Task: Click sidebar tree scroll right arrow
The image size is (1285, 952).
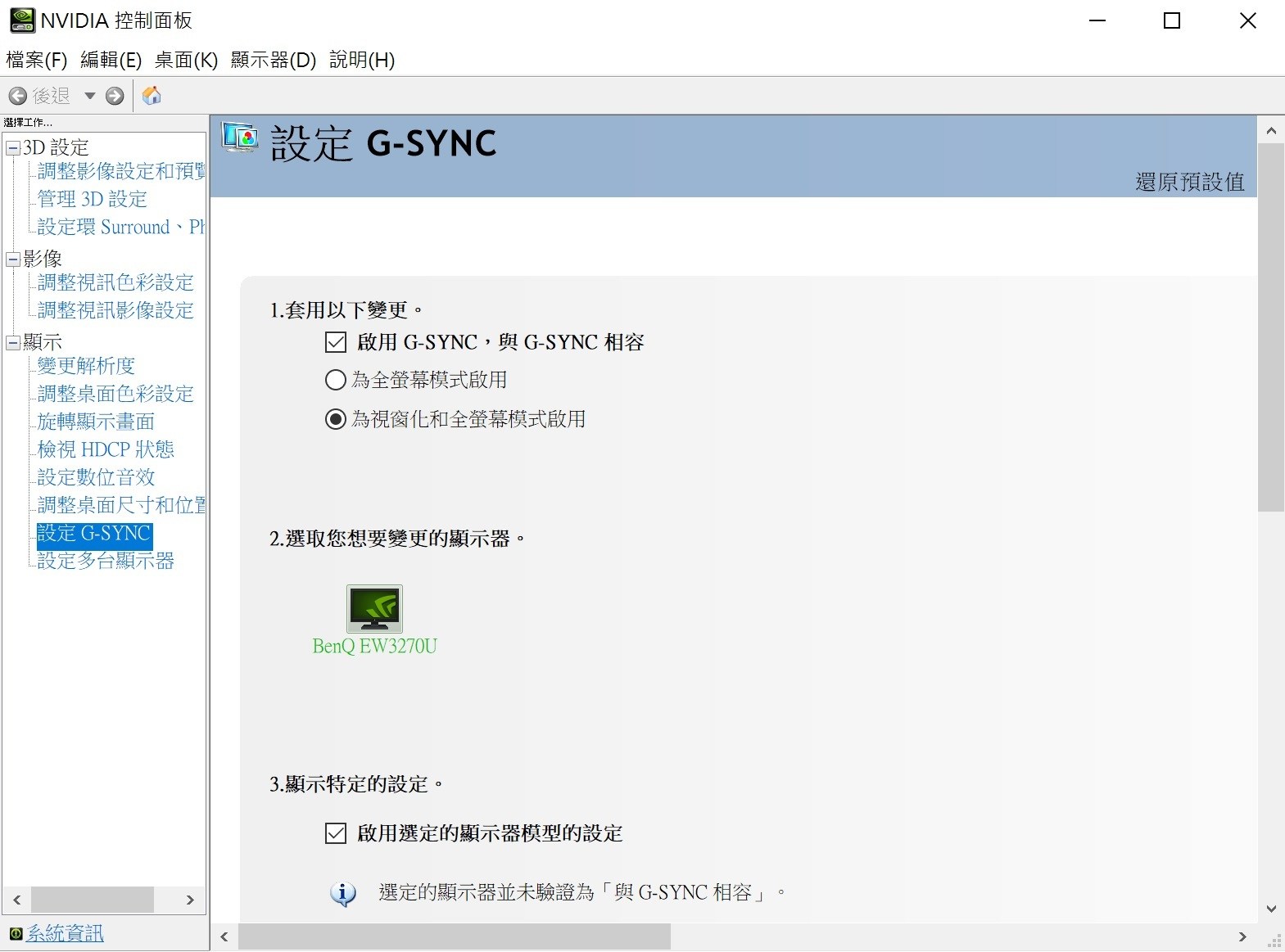Action: click(x=190, y=900)
